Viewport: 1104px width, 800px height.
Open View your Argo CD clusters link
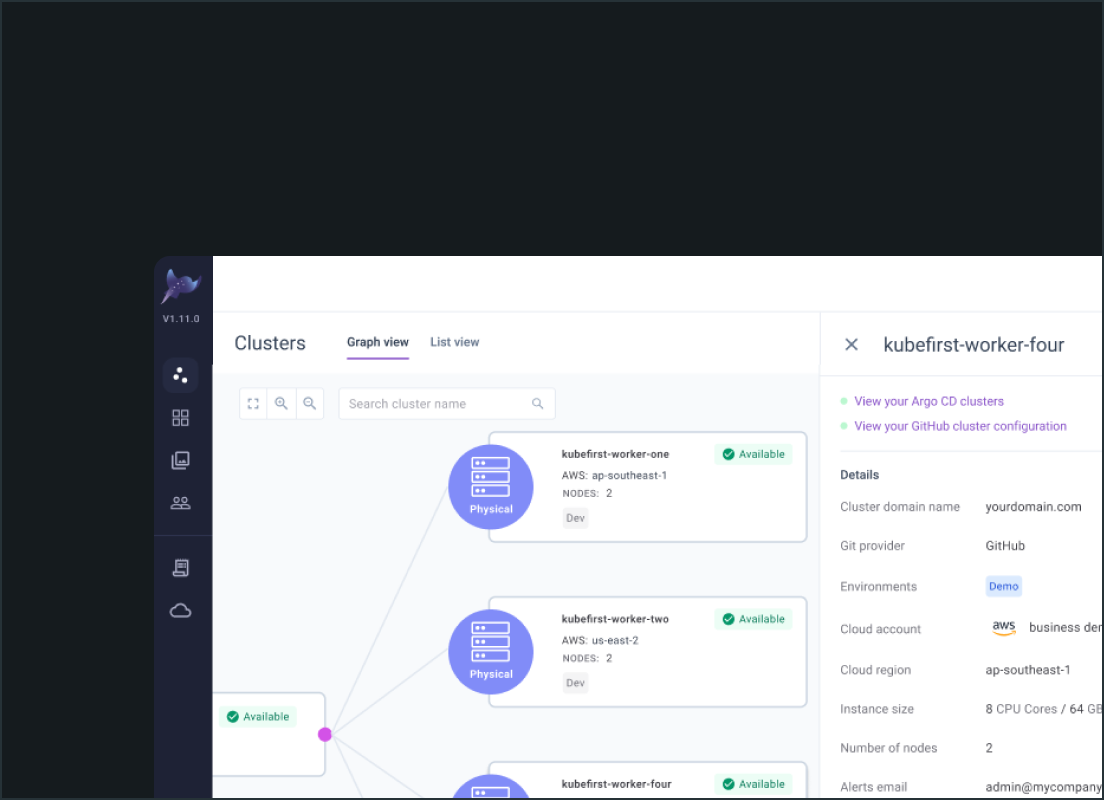pyautogui.click(x=928, y=401)
